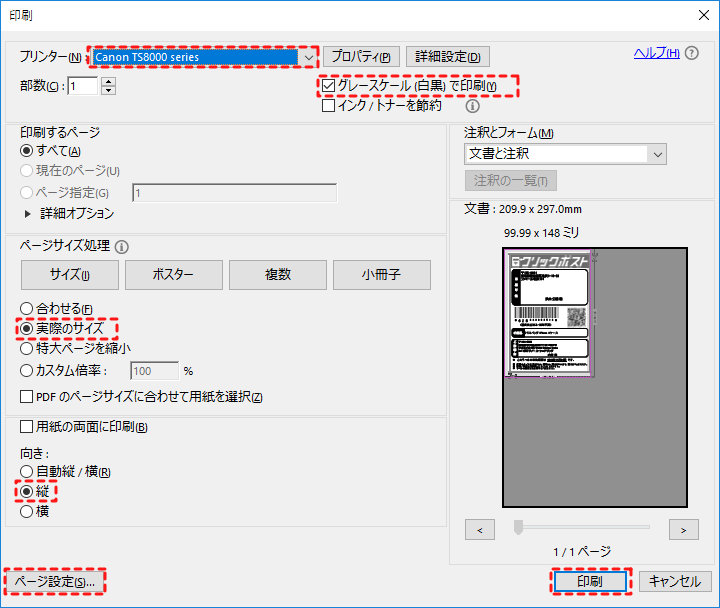720x608 pixels.
Task: Open the ヘルプ link
Action: point(656,53)
